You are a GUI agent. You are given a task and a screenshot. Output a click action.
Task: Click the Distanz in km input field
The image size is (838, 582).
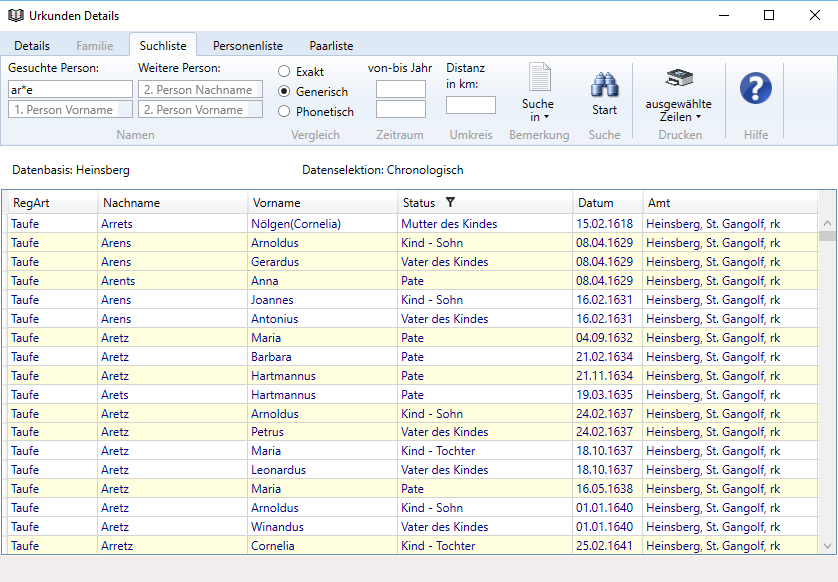coord(470,105)
